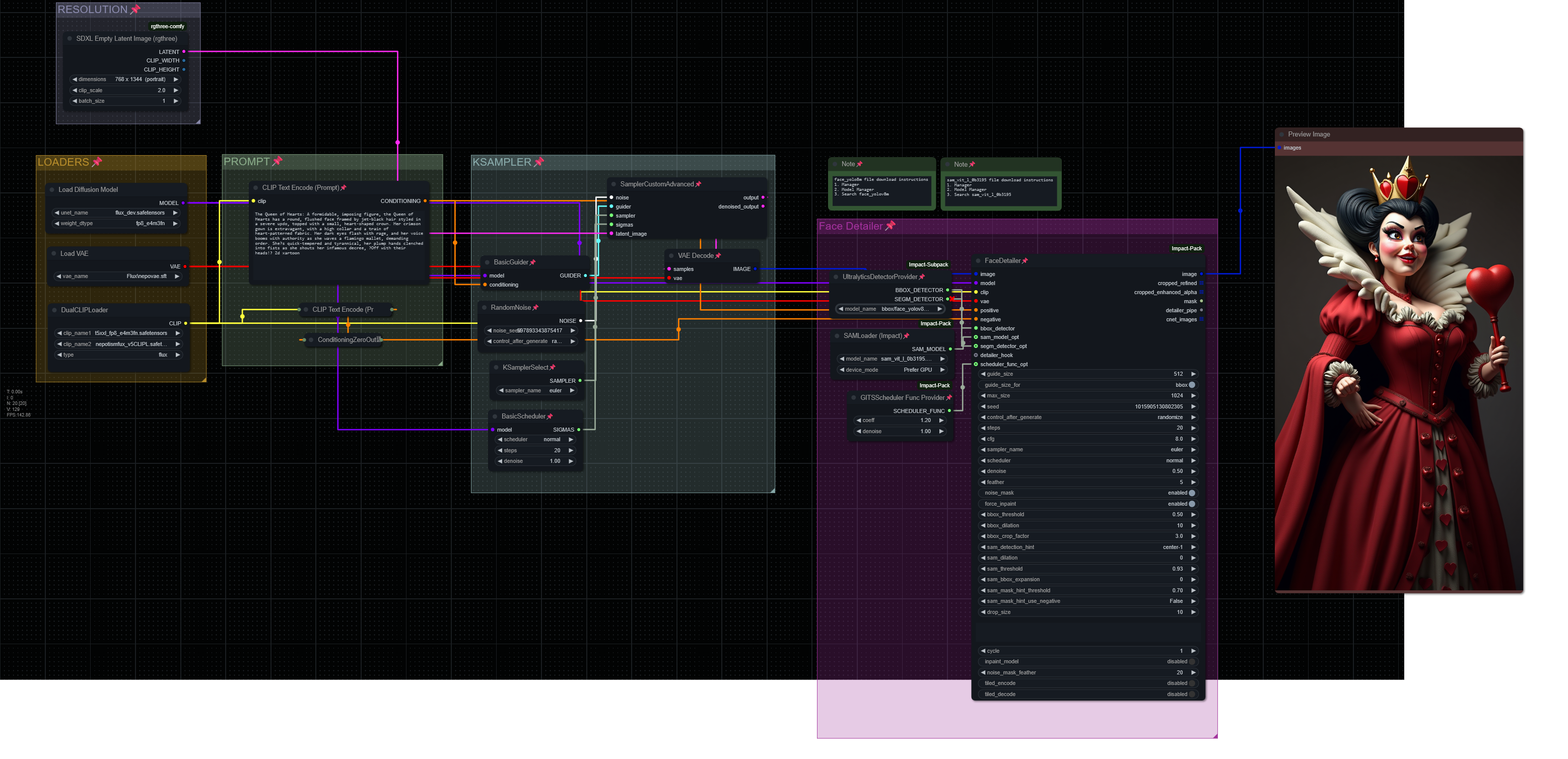
Task: Click the rgthree-comfy badge label
Action: (167, 26)
